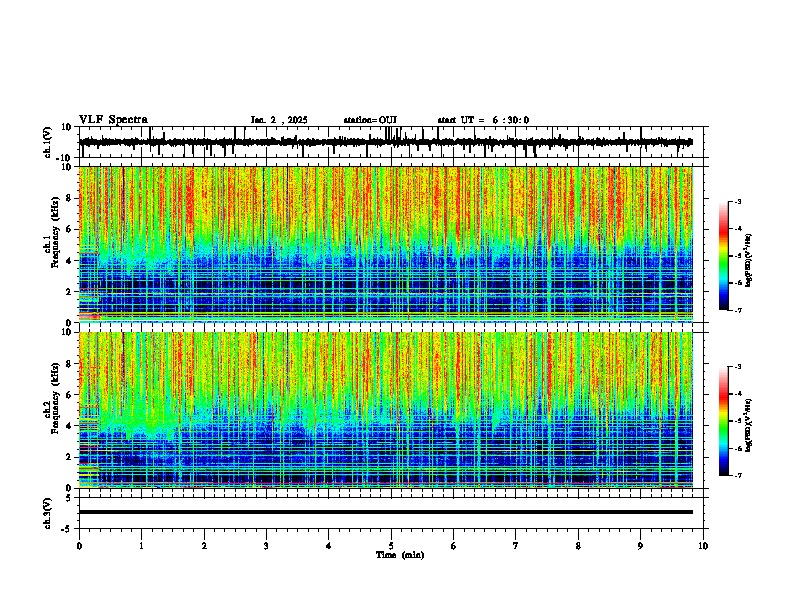The width and height of the screenshot is (792, 612).
Task: Click the "8" kHz tick on ch.2 axis
Action: tap(69, 364)
